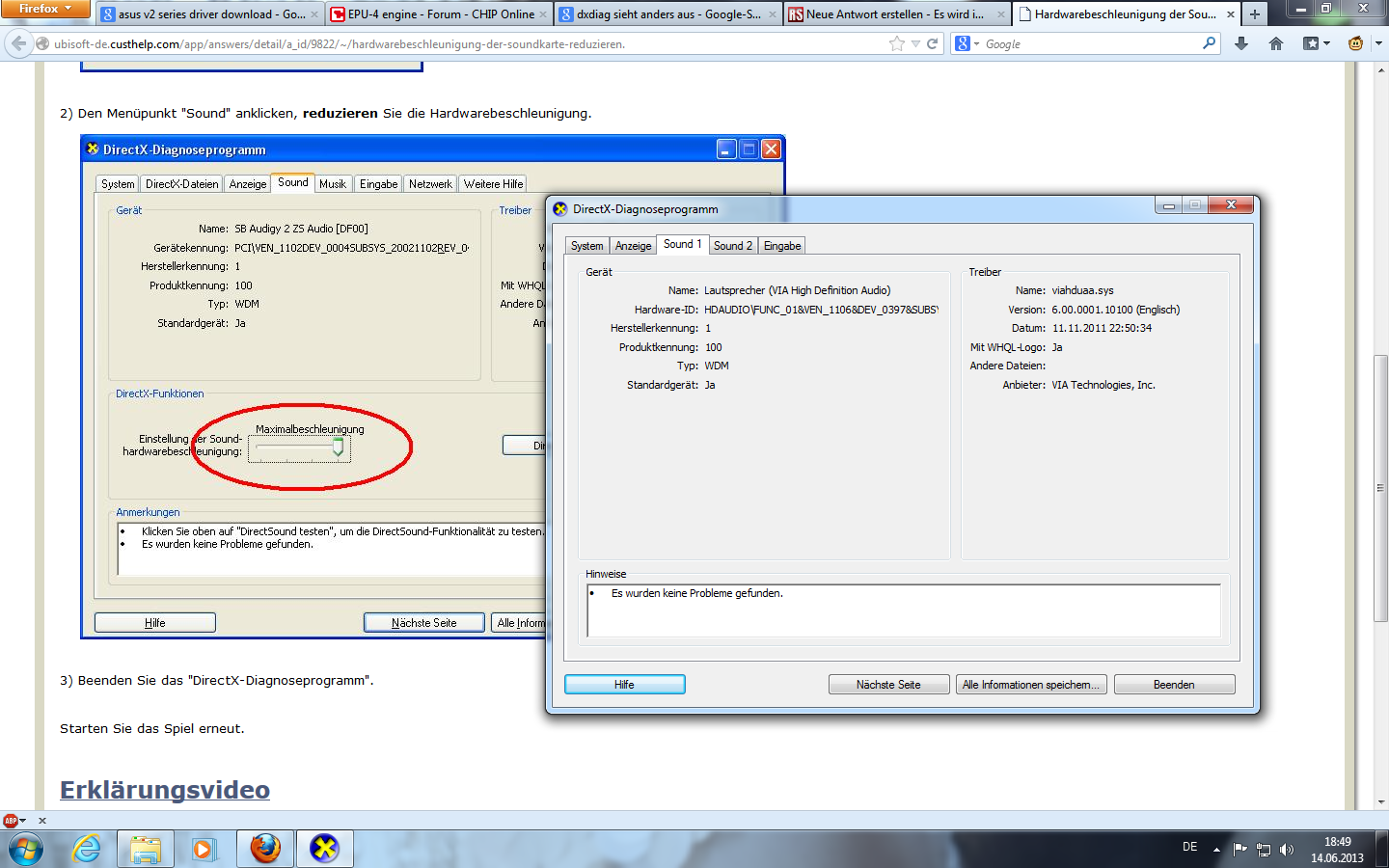Select the Sound 1 tab
The image size is (1389, 868).
pos(682,244)
